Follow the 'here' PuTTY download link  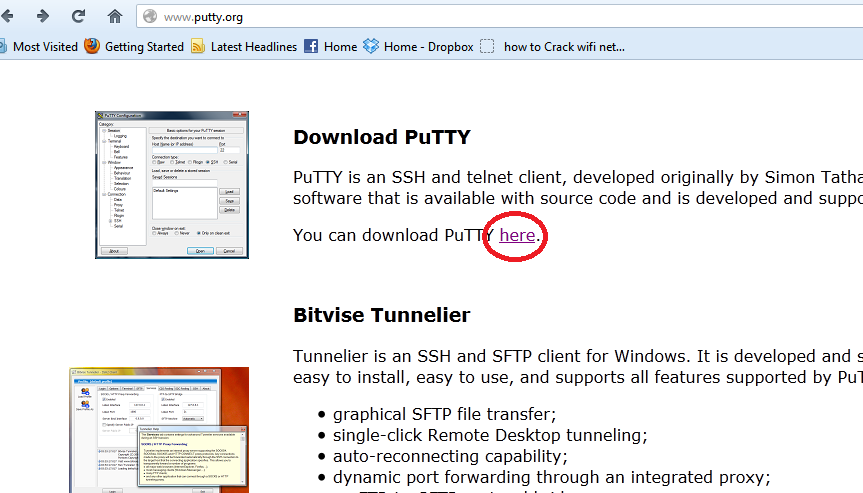(517, 235)
